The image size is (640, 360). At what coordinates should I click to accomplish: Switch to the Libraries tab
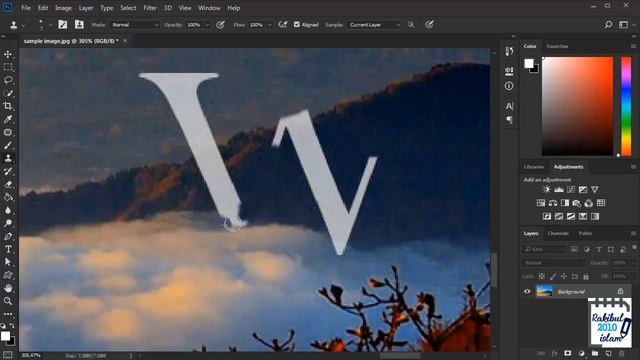[x=533, y=167]
